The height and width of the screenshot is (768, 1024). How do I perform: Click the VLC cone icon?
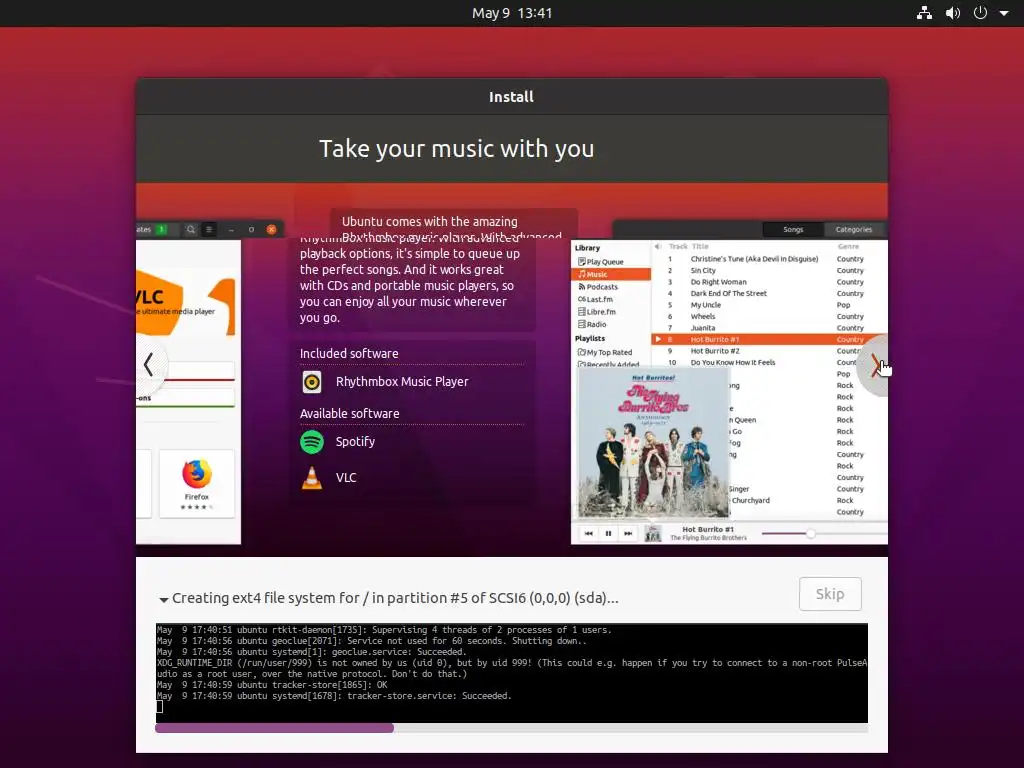coord(312,478)
